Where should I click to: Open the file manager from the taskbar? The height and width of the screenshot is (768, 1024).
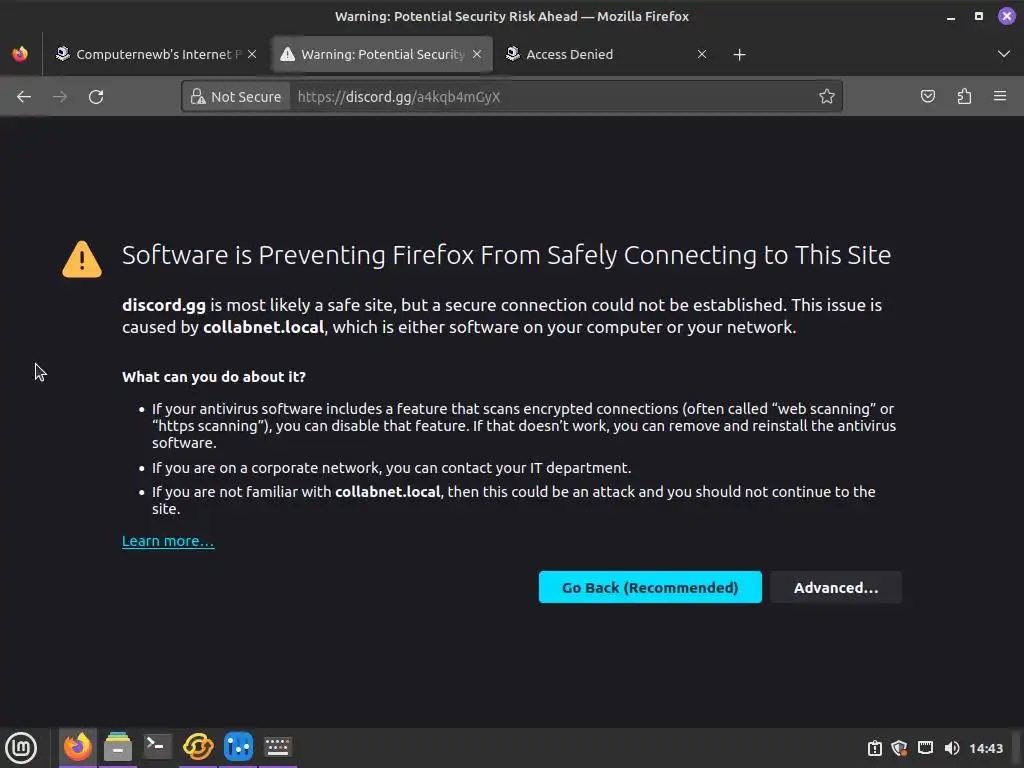(x=118, y=747)
